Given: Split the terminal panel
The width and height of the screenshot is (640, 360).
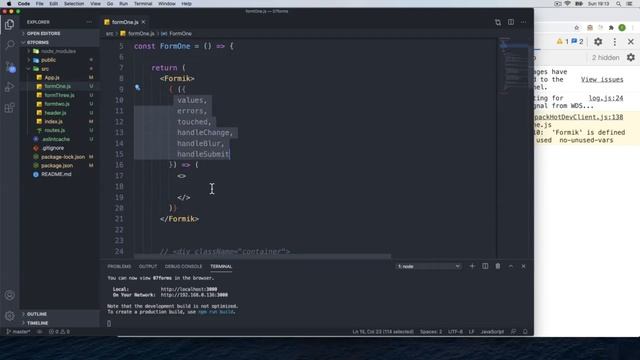Looking at the screenshot, I should pyautogui.click(x=485, y=266).
